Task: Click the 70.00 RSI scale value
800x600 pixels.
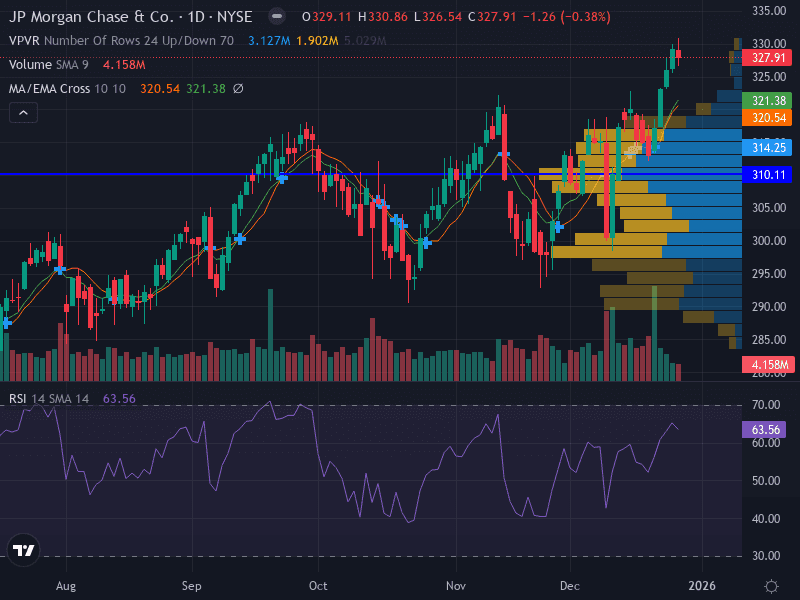Action: (x=766, y=405)
